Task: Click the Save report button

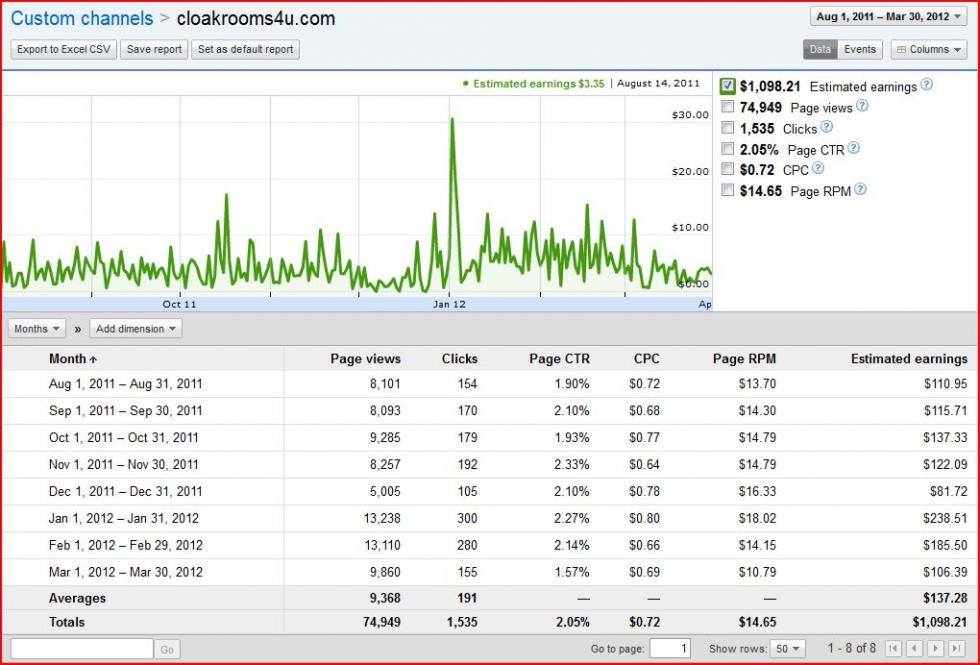Action: tap(154, 49)
